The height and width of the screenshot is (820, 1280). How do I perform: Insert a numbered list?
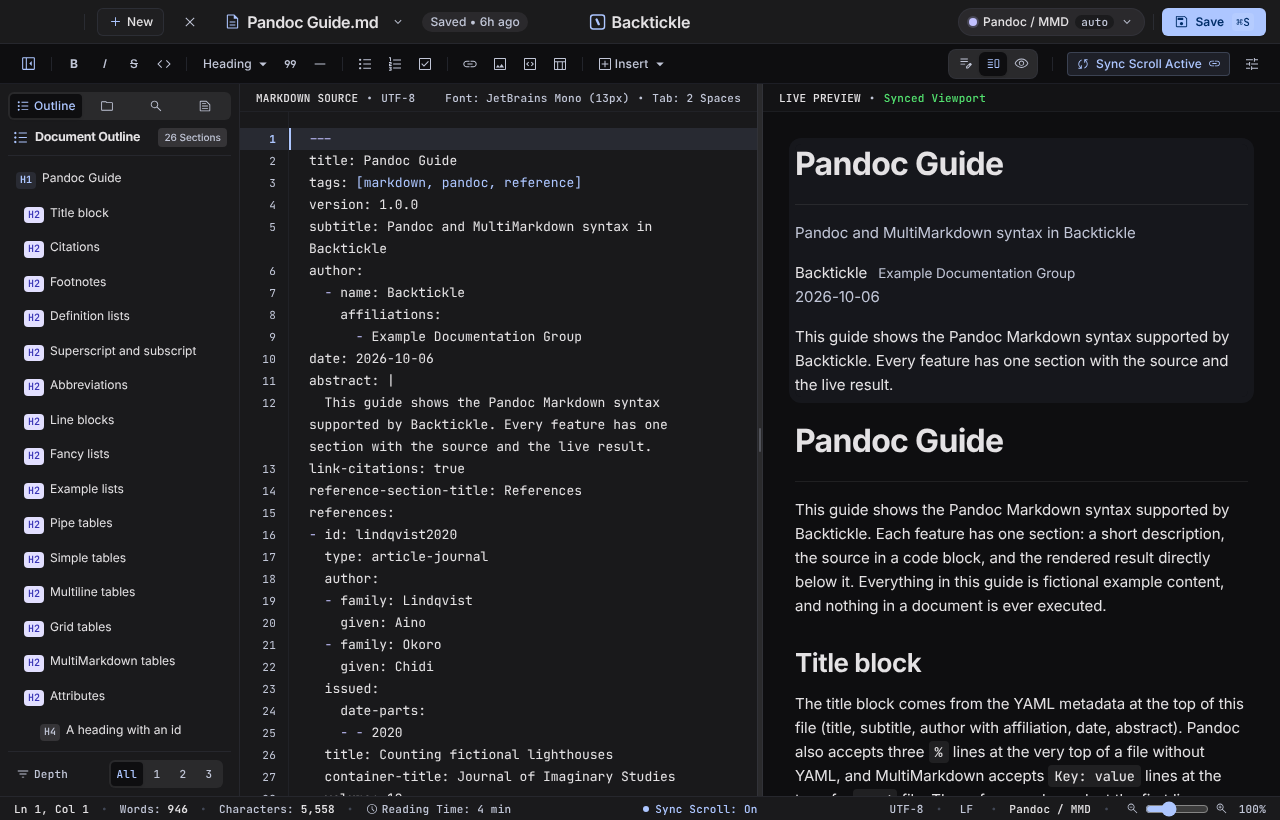point(395,64)
